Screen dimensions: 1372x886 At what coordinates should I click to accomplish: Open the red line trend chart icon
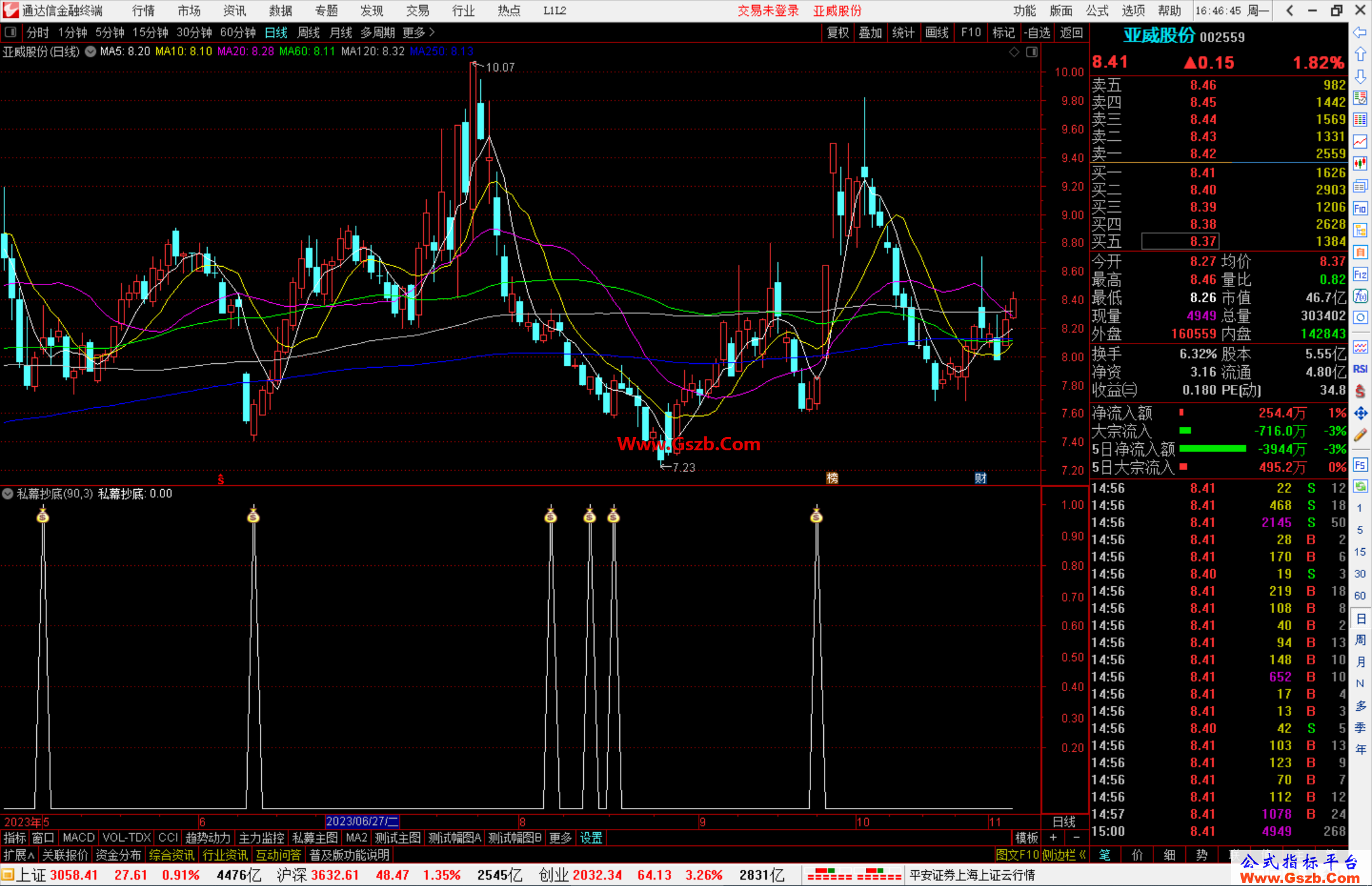pyautogui.click(x=1360, y=142)
